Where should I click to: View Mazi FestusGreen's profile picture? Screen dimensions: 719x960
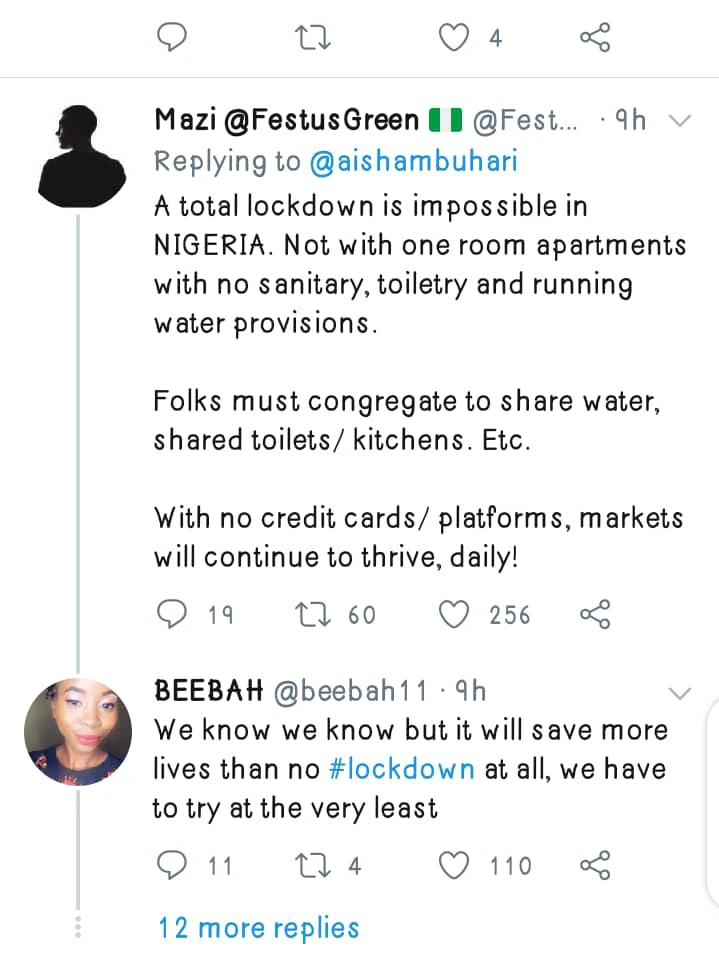[x=82, y=155]
